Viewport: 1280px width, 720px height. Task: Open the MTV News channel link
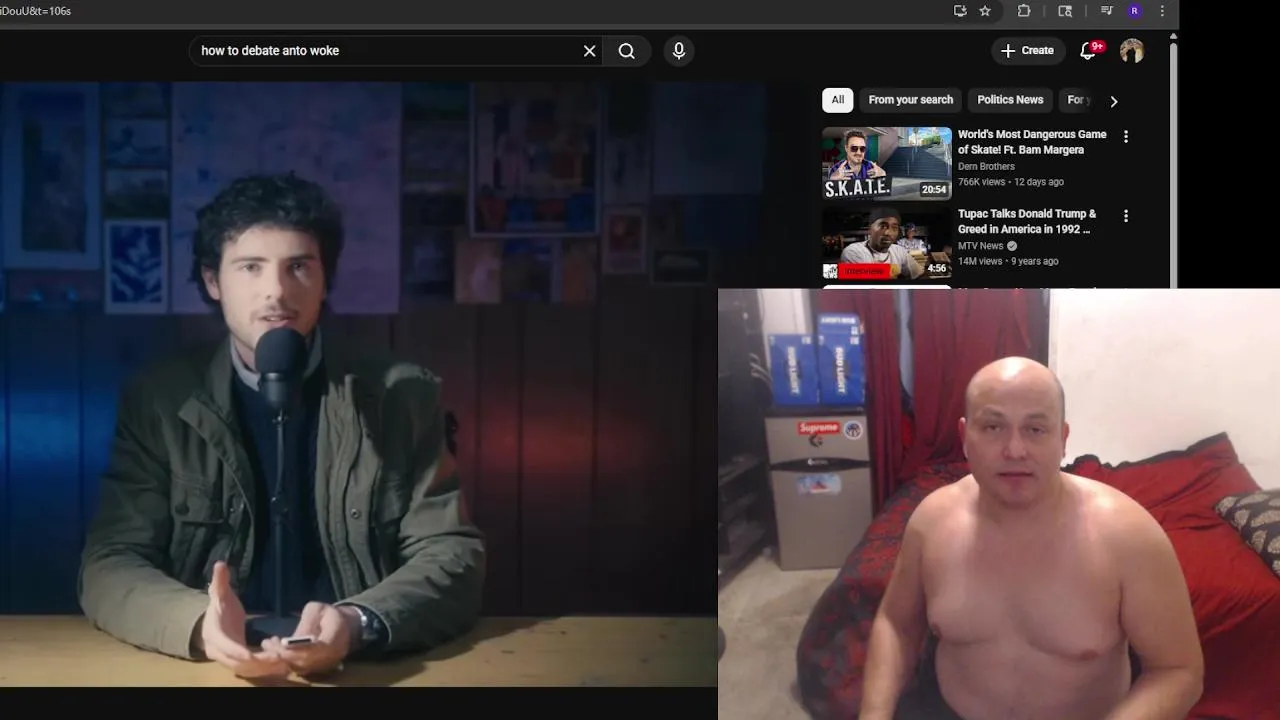click(x=981, y=246)
